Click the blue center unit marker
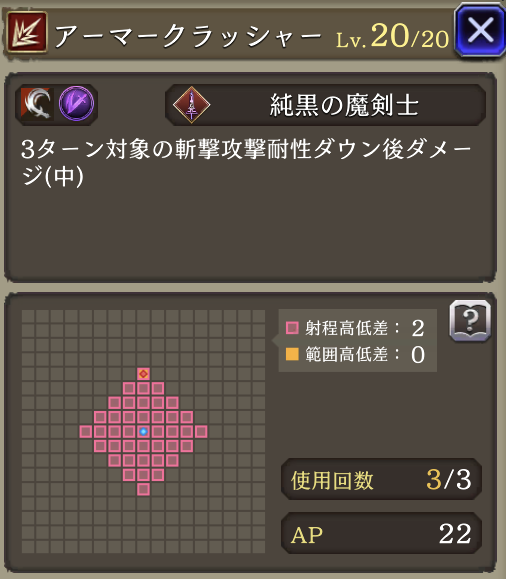The image size is (506, 579). 143,431
